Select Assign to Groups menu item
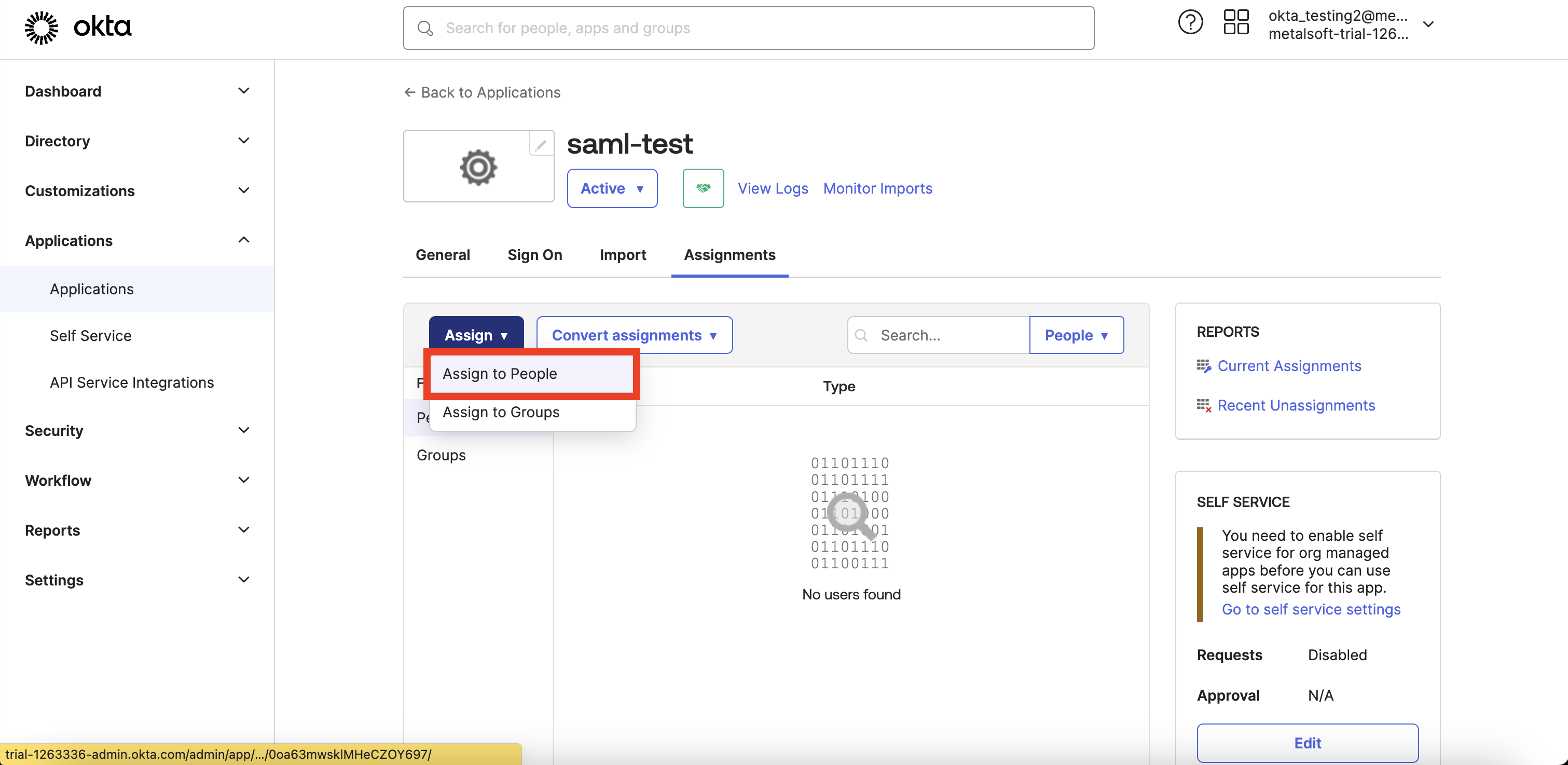The width and height of the screenshot is (1568, 765). coord(532,413)
